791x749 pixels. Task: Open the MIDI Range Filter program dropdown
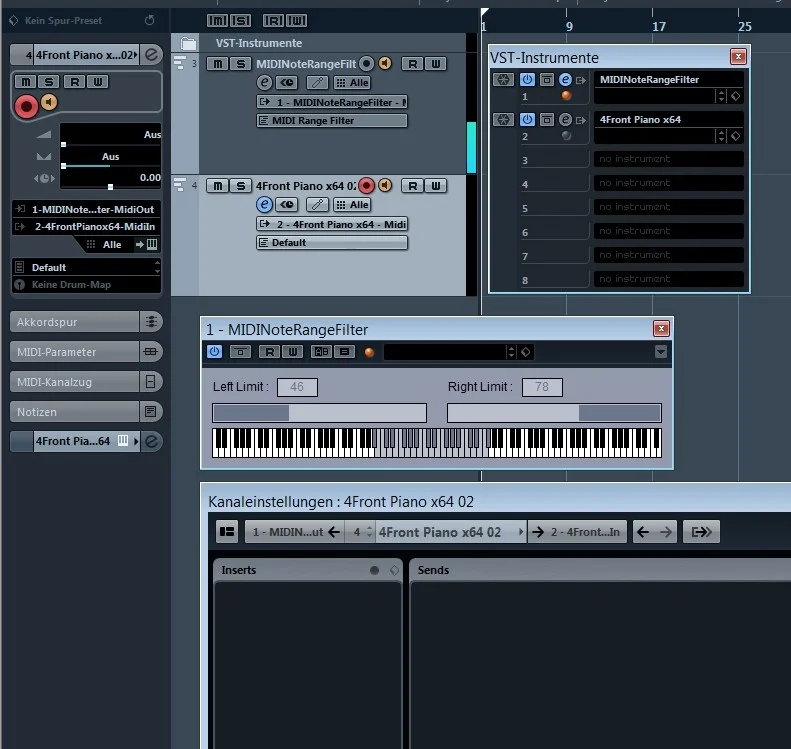pyautogui.click(x=332, y=121)
